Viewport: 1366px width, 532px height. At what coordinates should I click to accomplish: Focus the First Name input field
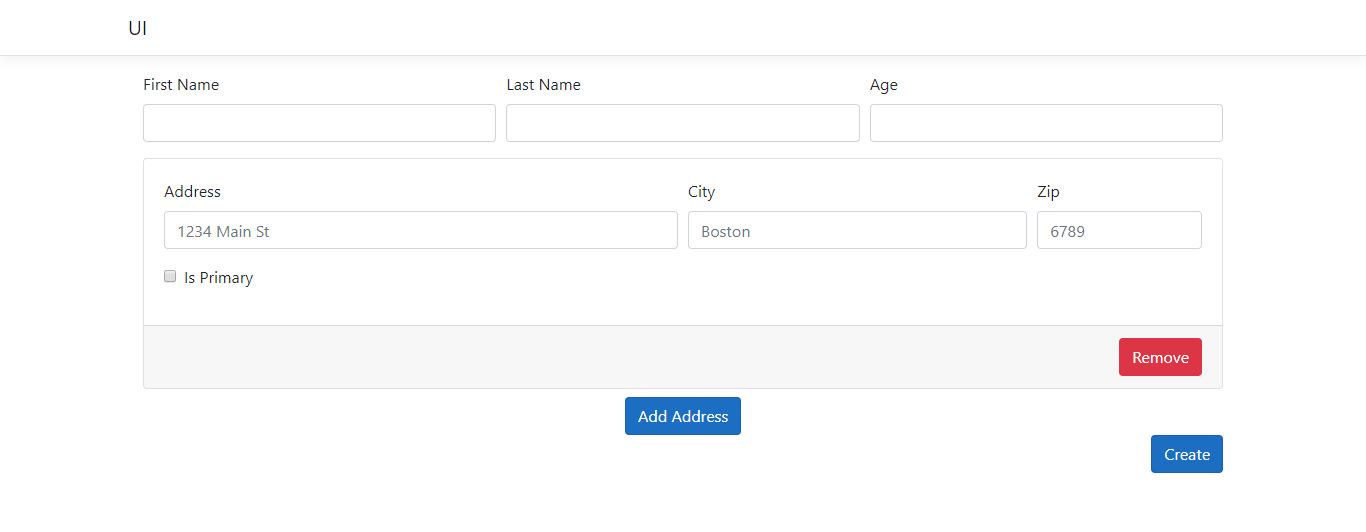(x=319, y=123)
